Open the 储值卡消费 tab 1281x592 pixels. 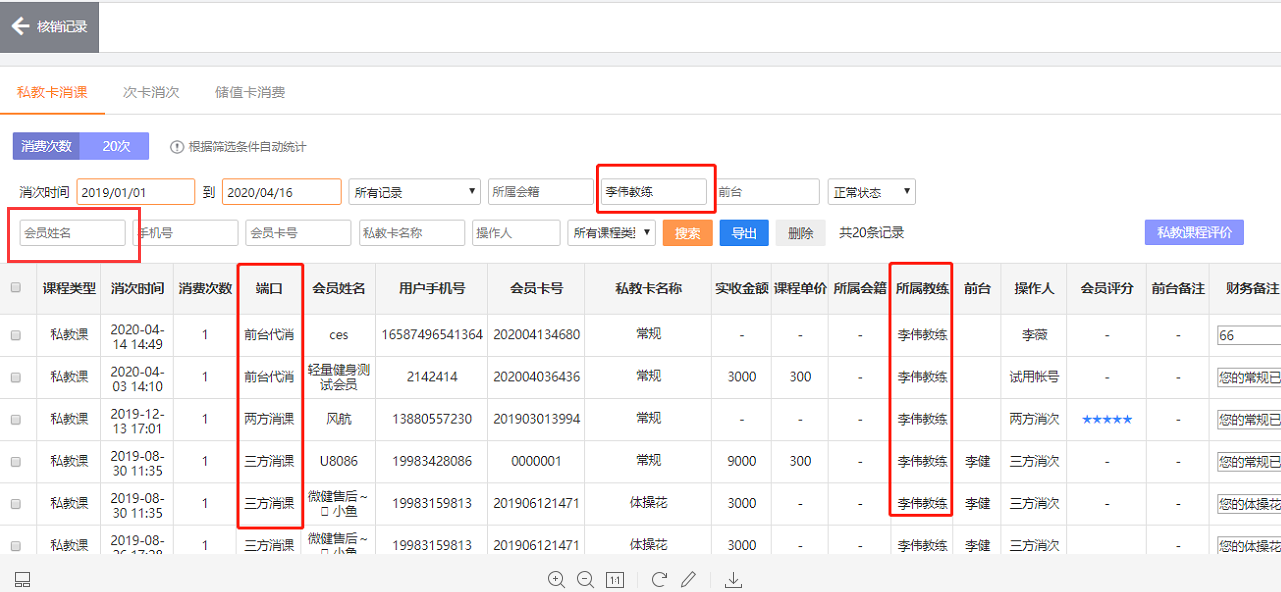(x=250, y=92)
